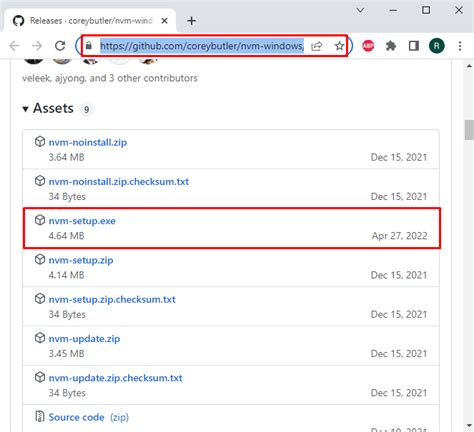Click the 4.14 MB size text
This screenshot has height=432, width=474.
[66, 275]
